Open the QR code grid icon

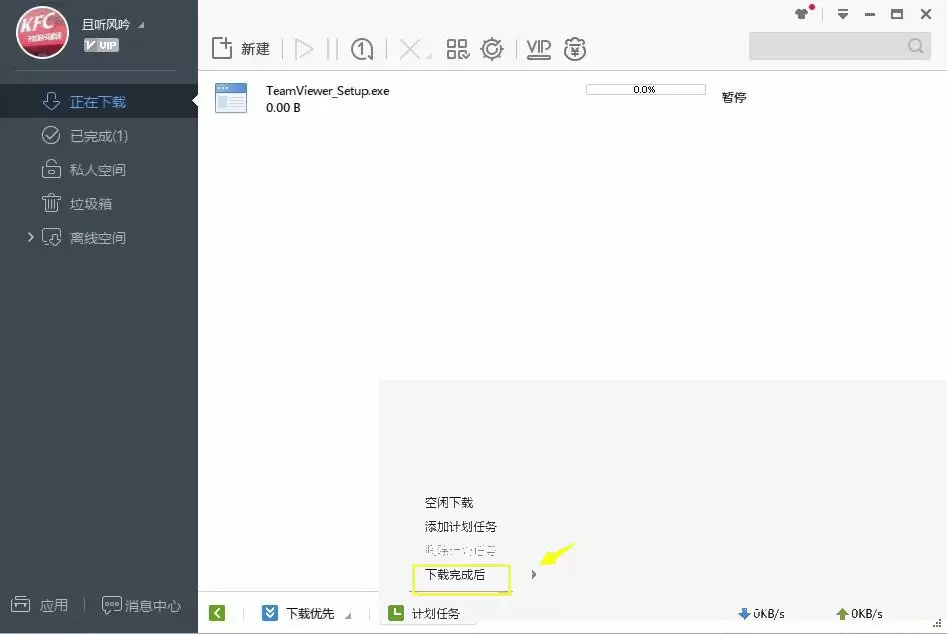coord(458,49)
